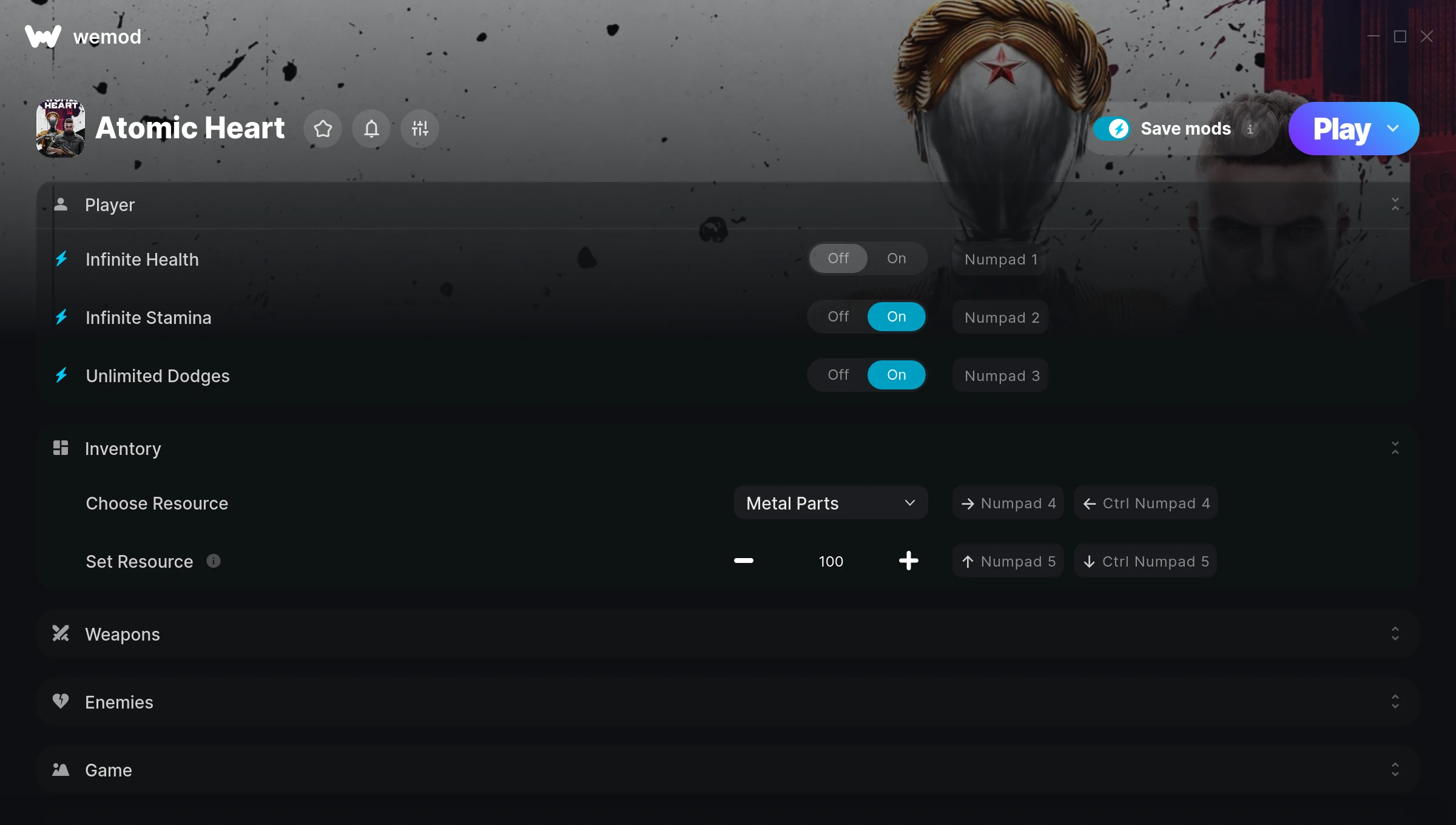The width and height of the screenshot is (1456, 825).
Task: Click the Atomic Heart game thumbnail
Action: click(61, 129)
